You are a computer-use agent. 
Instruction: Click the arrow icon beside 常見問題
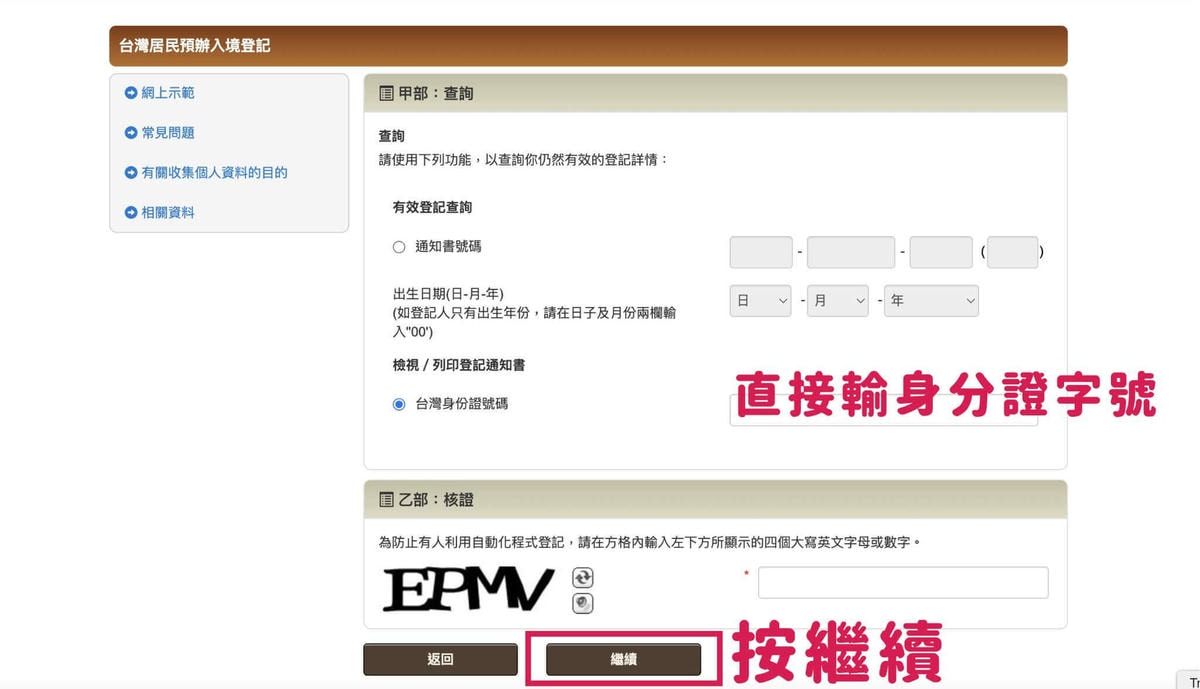131,133
